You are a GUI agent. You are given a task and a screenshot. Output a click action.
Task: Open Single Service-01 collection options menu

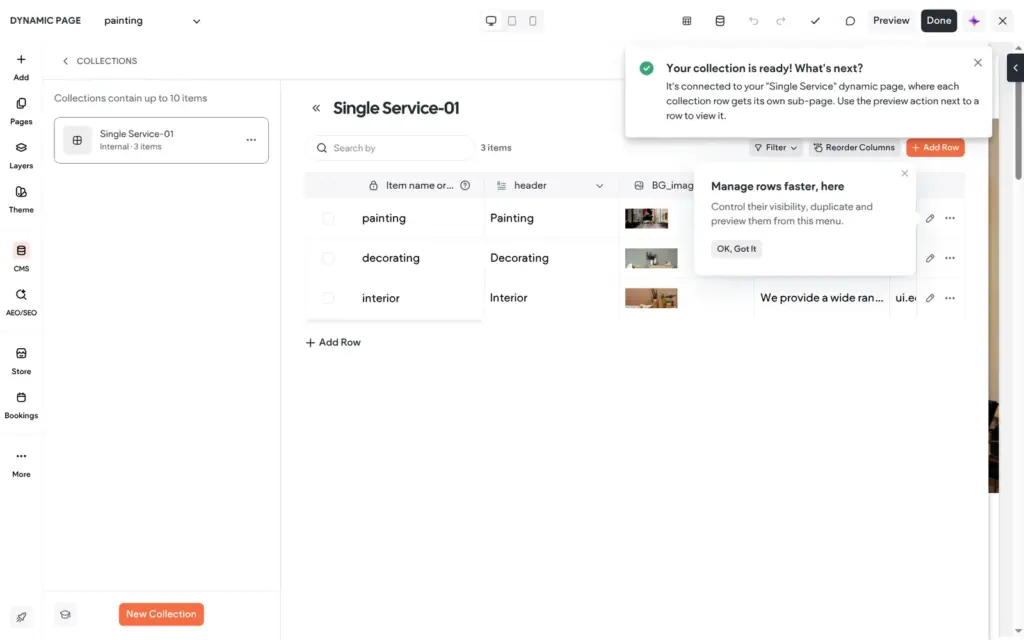point(251,140)
